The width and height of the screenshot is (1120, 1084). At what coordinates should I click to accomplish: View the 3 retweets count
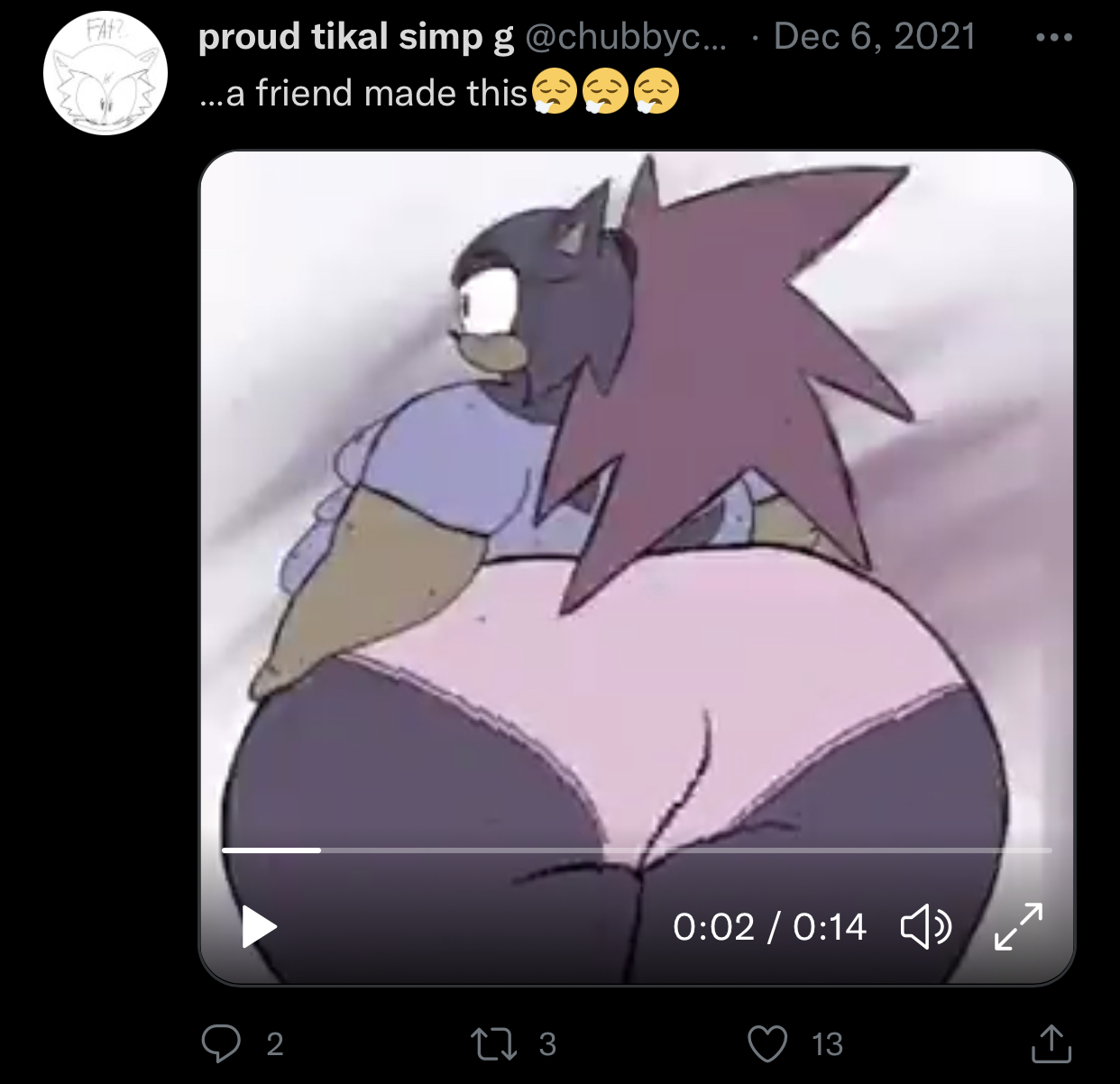tap(547, 1044)
